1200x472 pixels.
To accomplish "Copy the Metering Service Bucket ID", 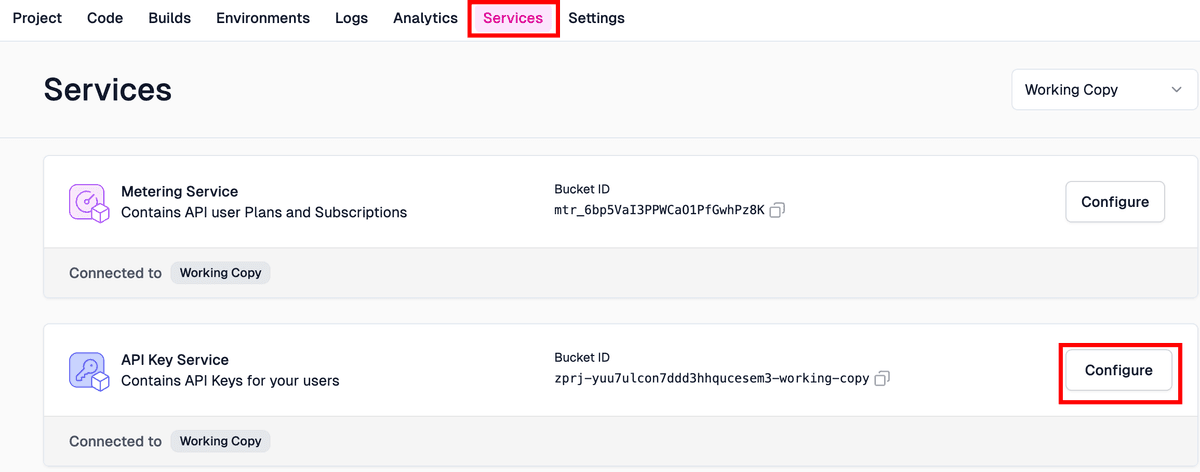I will [777, 210].
